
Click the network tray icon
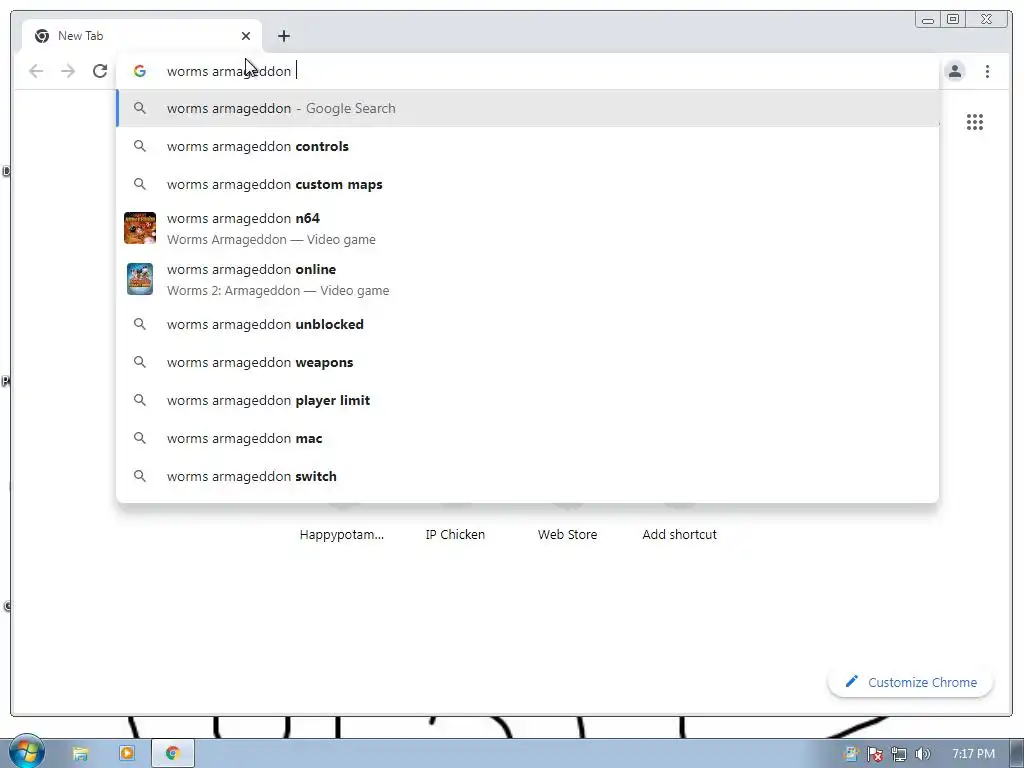point(899,754)
